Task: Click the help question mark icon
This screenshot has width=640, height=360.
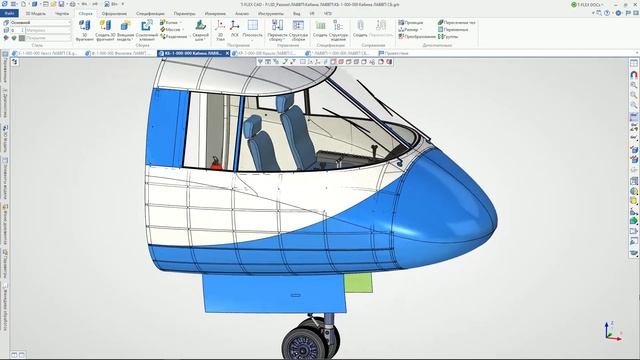Action: click(x=607, y=13)
